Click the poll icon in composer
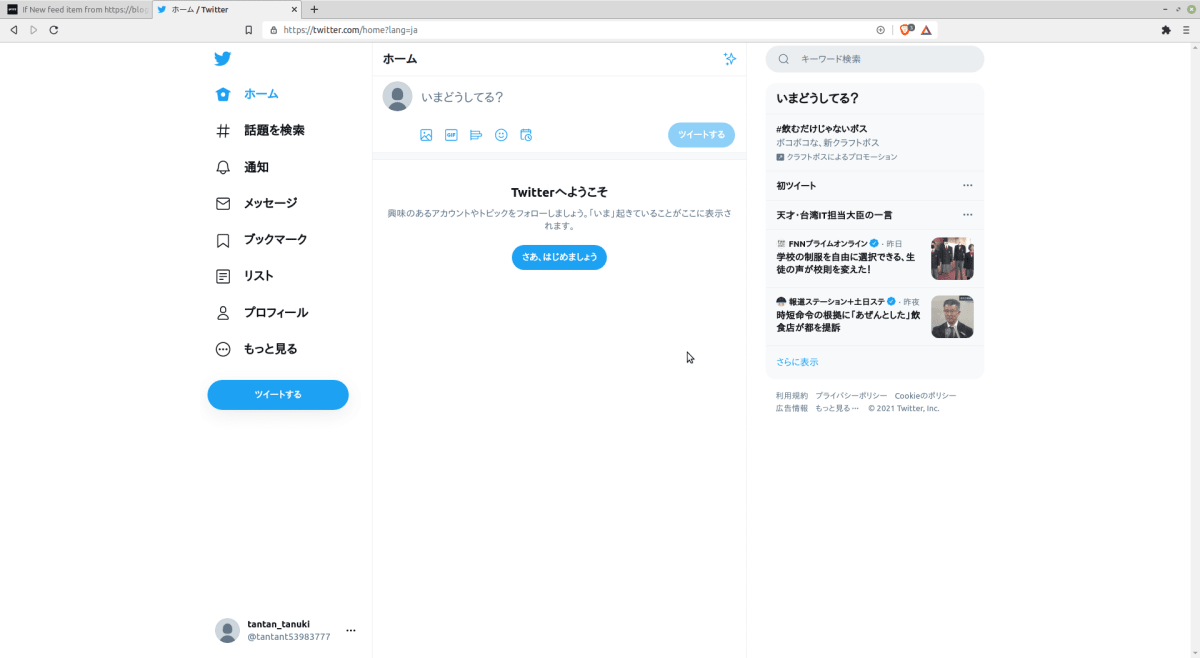 (x=476, y=135)
